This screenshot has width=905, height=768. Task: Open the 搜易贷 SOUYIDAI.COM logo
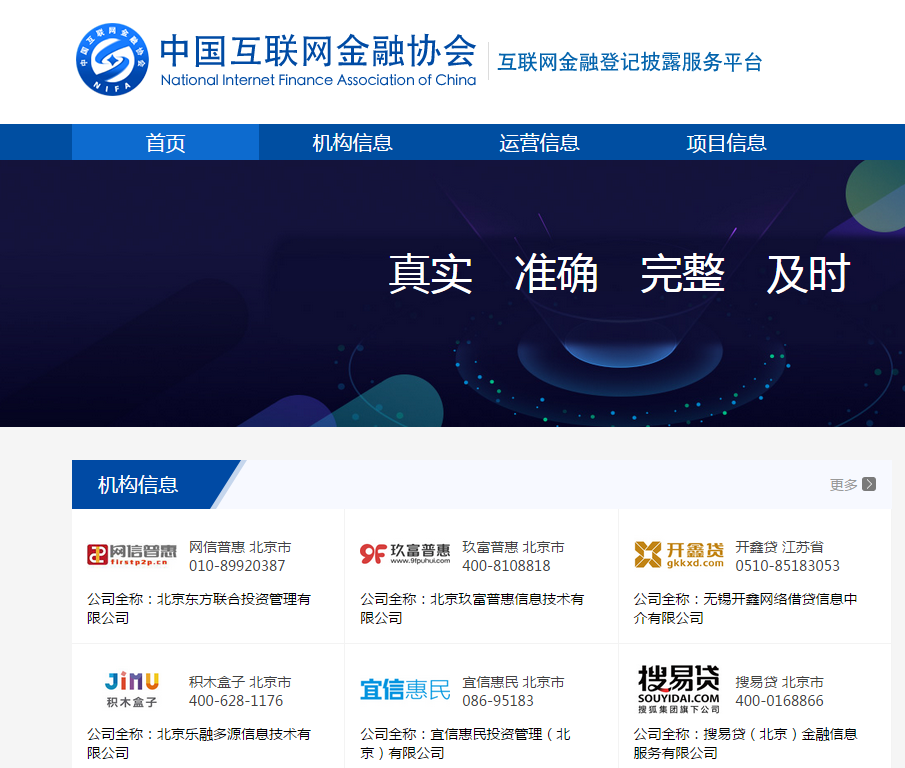pos(678,689)
